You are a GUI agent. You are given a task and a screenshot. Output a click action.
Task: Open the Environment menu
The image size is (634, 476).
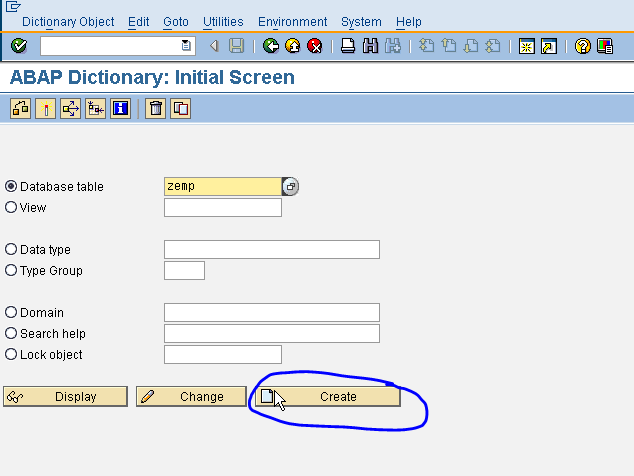[x=292, y=22]
